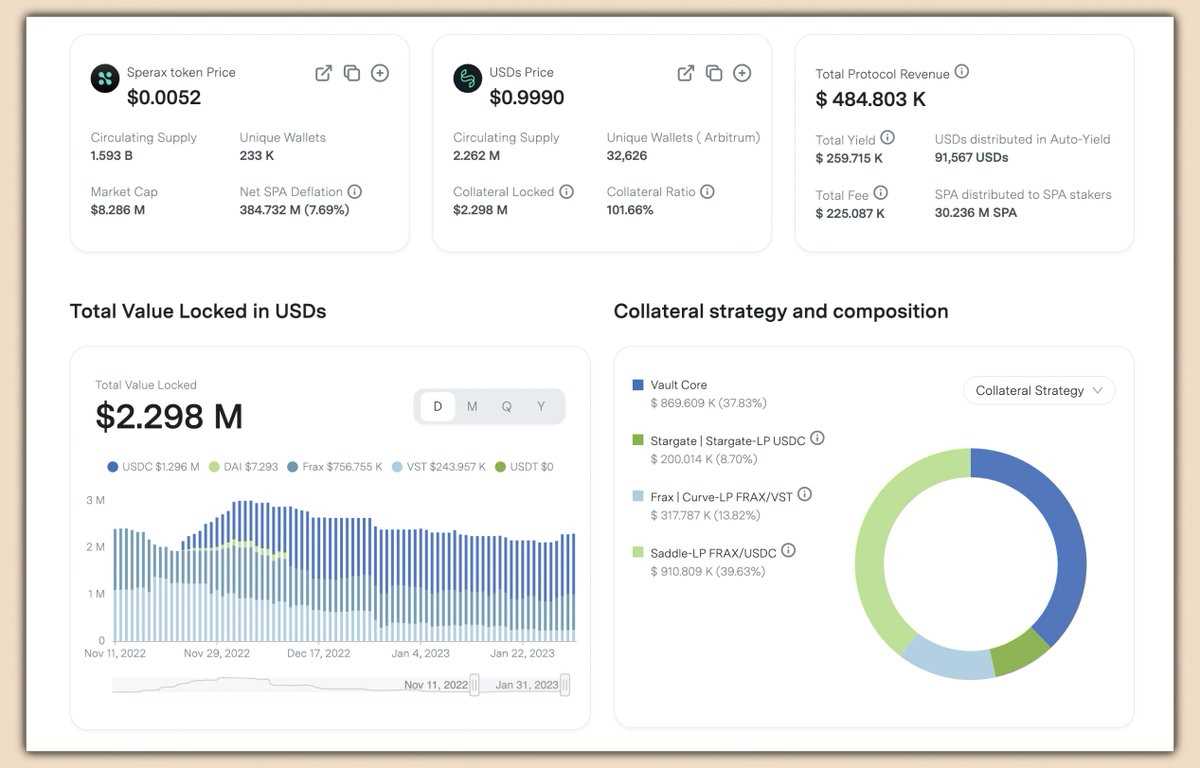
Task: Show info for Total Protocol Revenue
Action: tap(962, 72)
